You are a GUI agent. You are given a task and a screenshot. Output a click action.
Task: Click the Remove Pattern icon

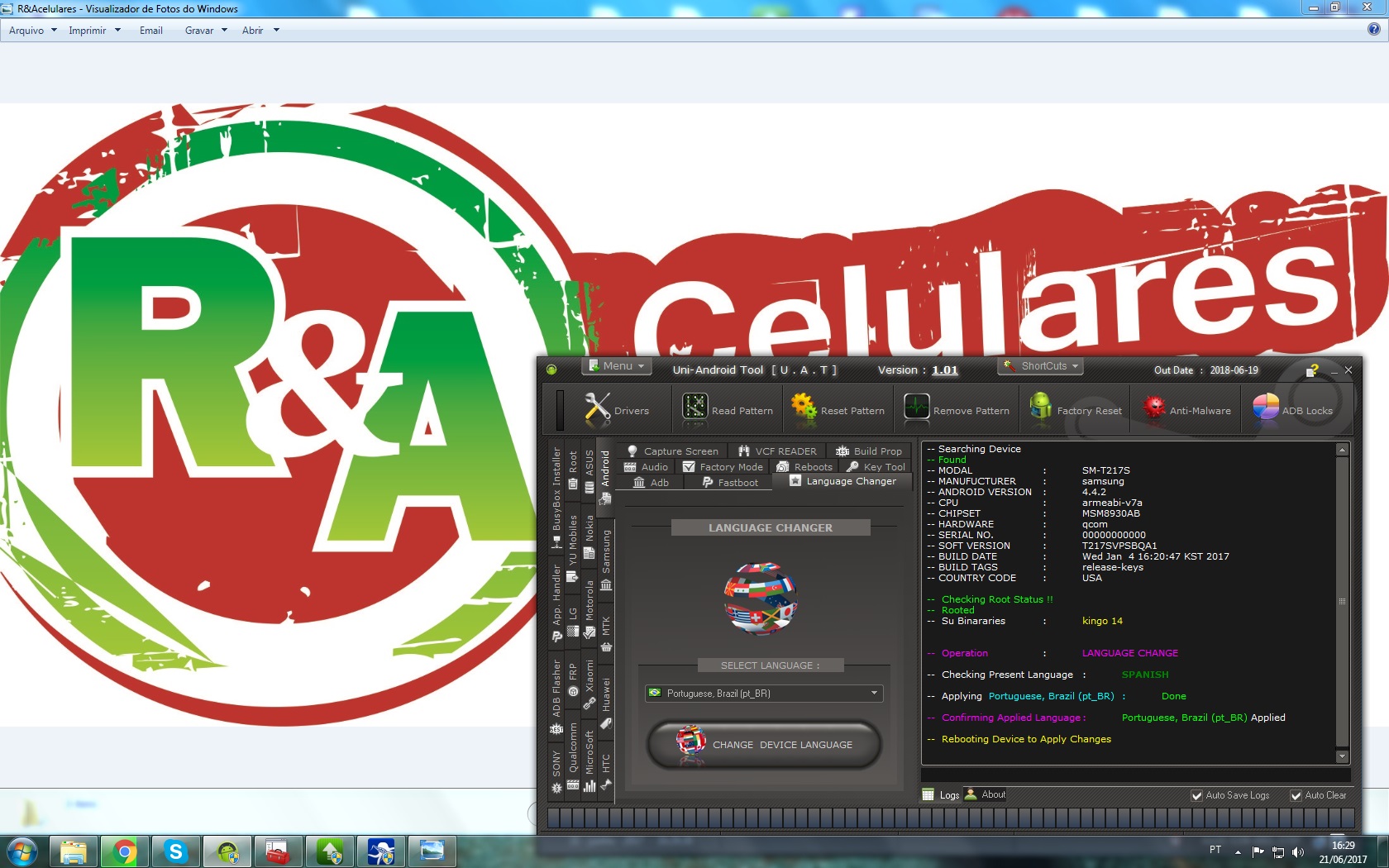916,408
